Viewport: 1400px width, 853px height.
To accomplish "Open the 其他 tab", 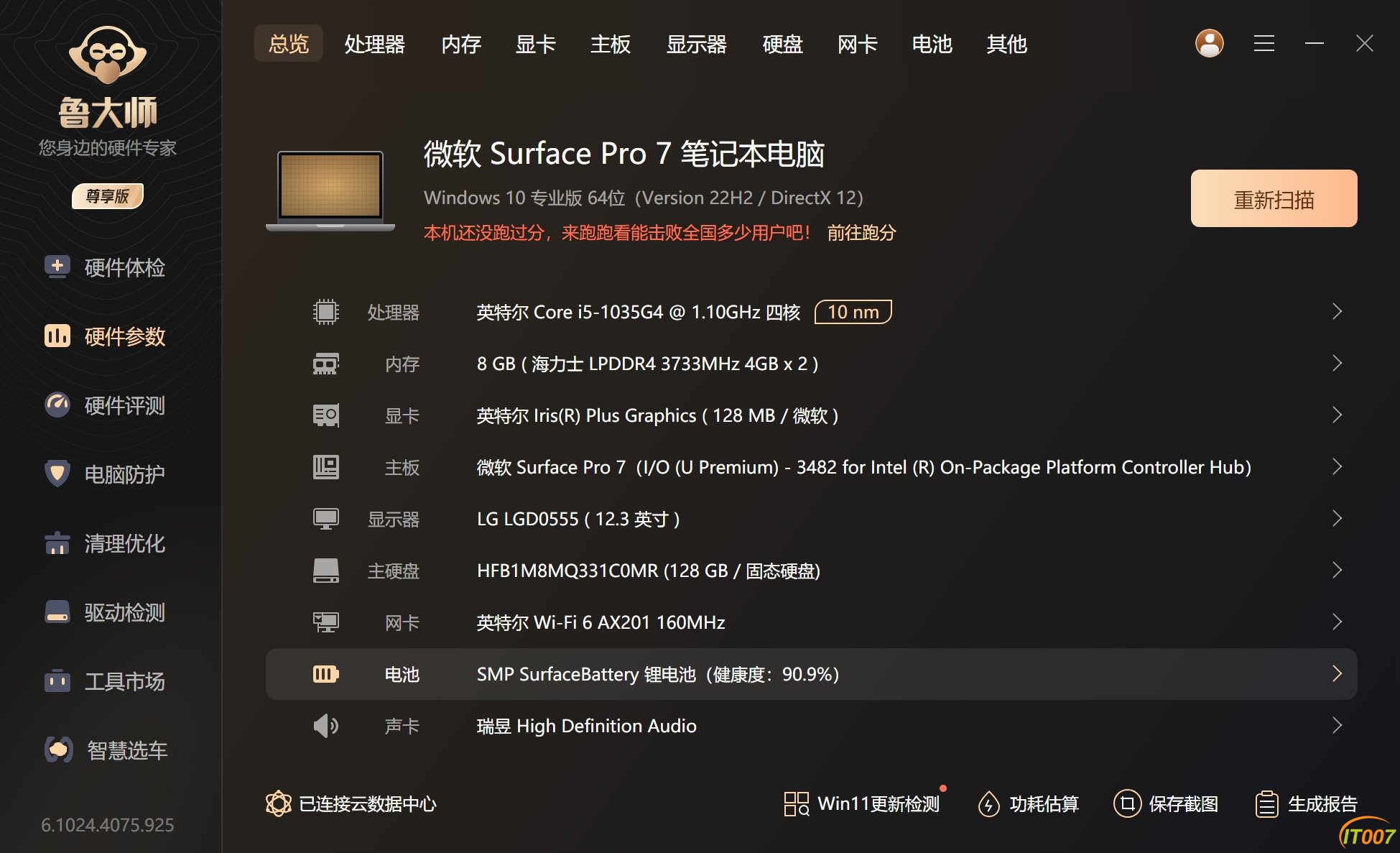I will pyautogui.click(x=1007, y=44).
